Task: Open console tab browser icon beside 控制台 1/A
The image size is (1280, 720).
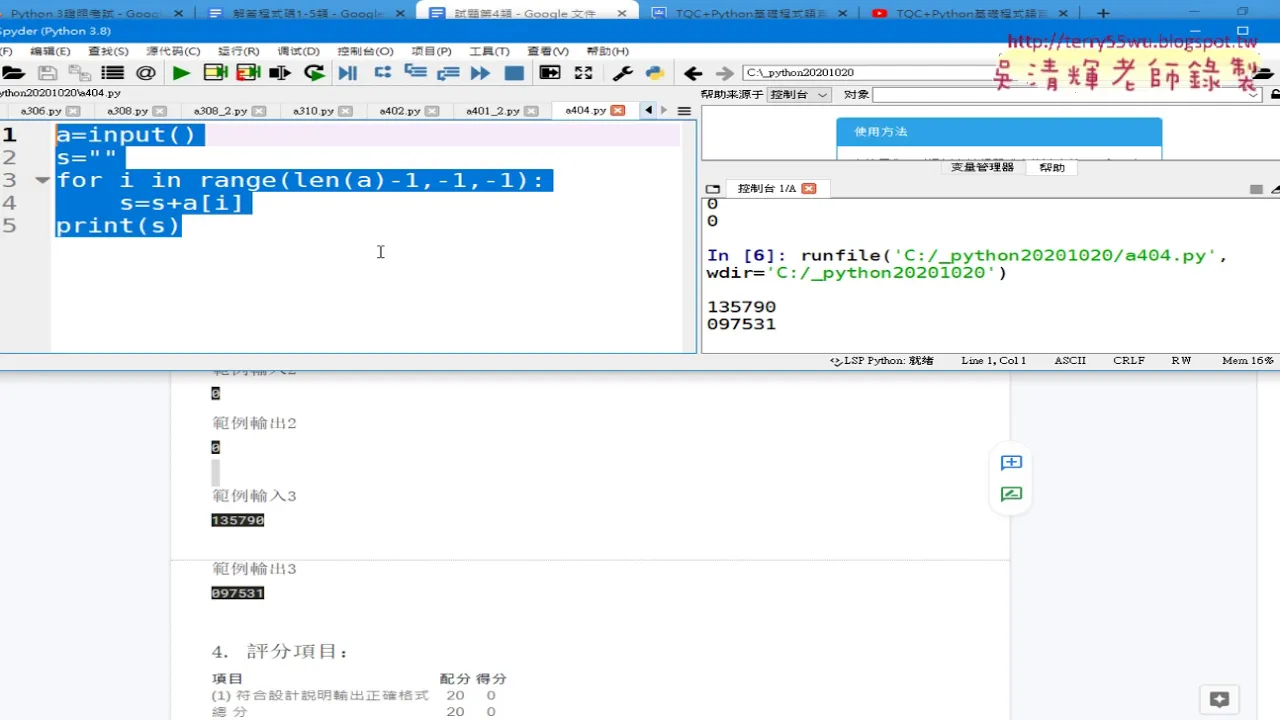Action: pos(713,189)
